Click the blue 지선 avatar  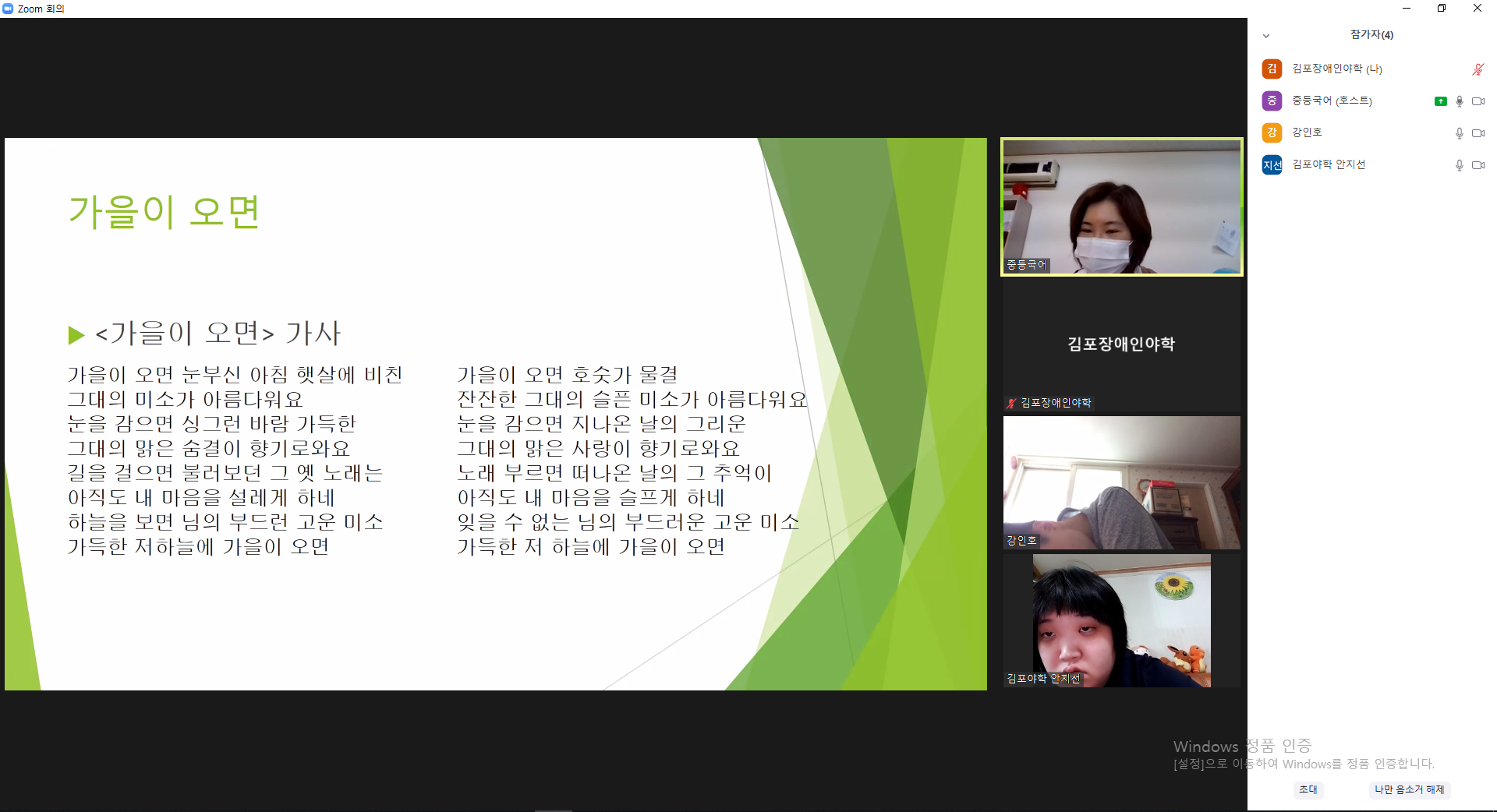click(1272, 164)
